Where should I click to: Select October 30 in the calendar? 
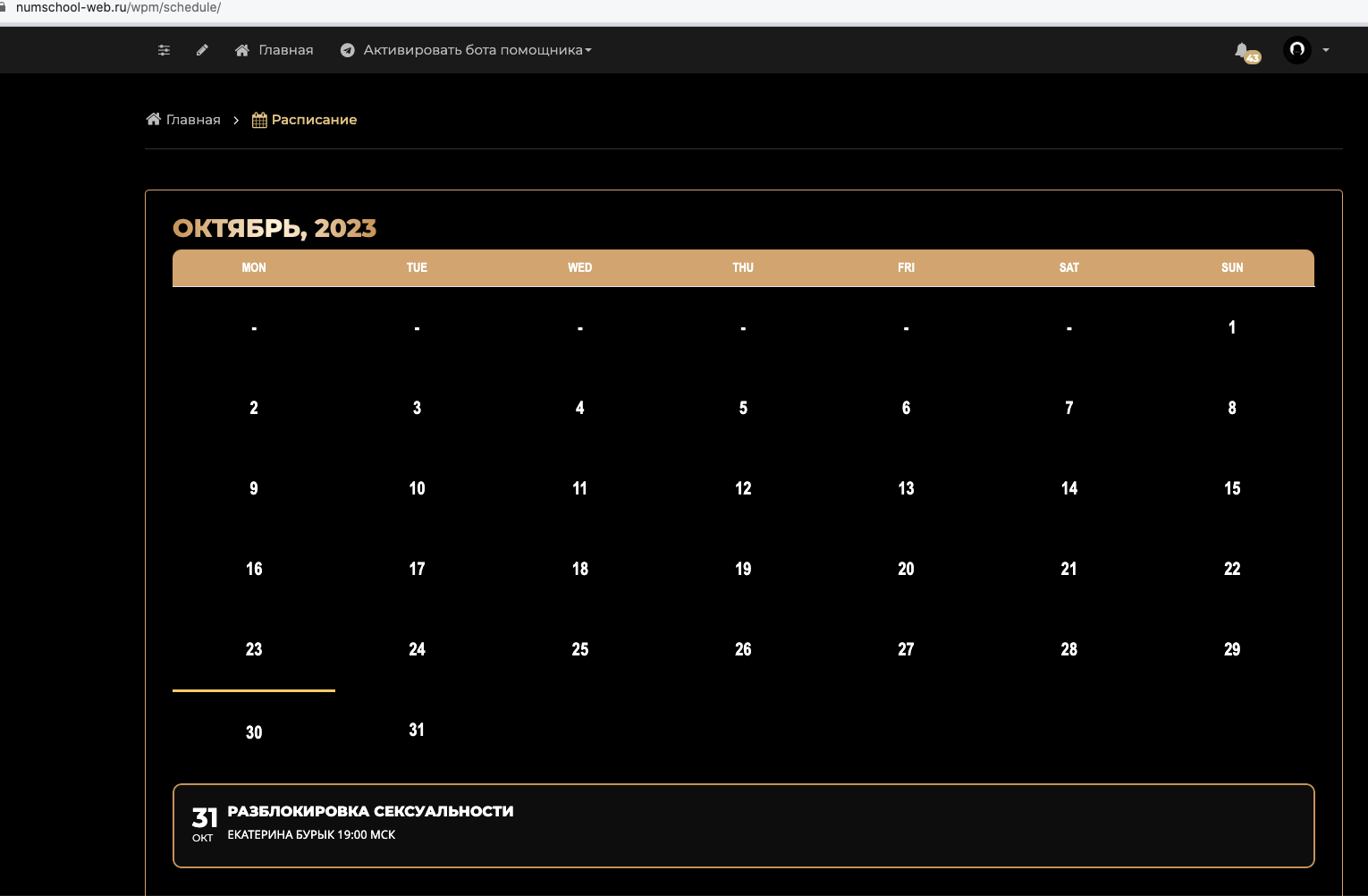pos(254,732)
